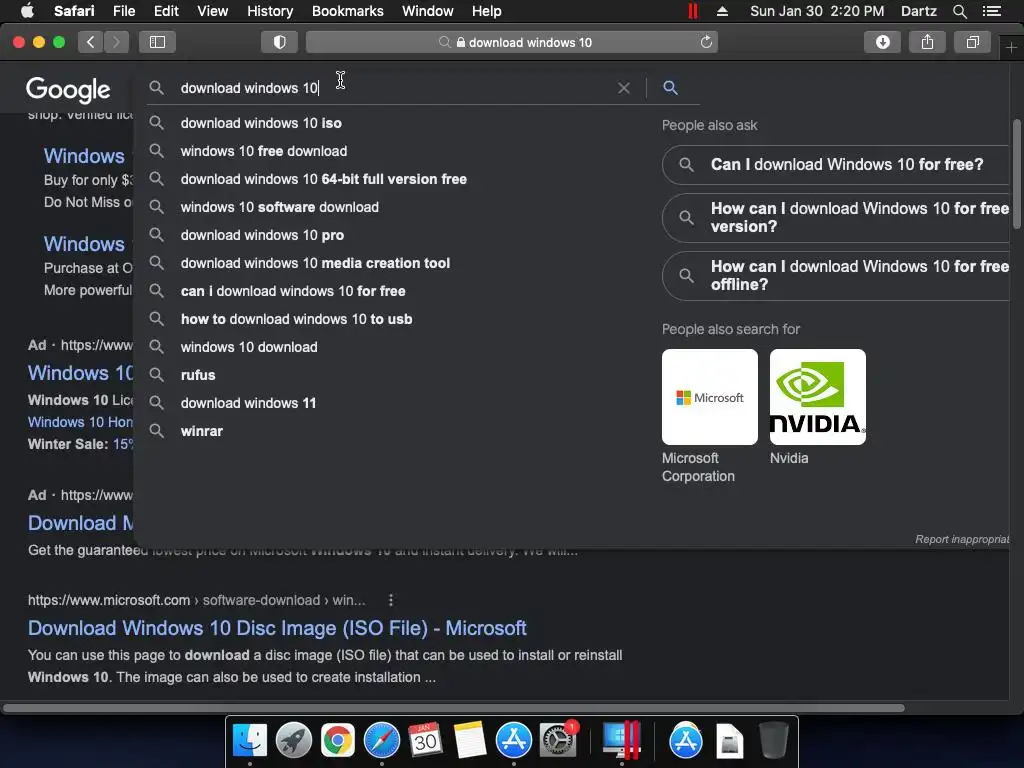Screen dimensions: 1024x768
Task: Click the horizontal scrollbar at page bottom
Action: 453,708
